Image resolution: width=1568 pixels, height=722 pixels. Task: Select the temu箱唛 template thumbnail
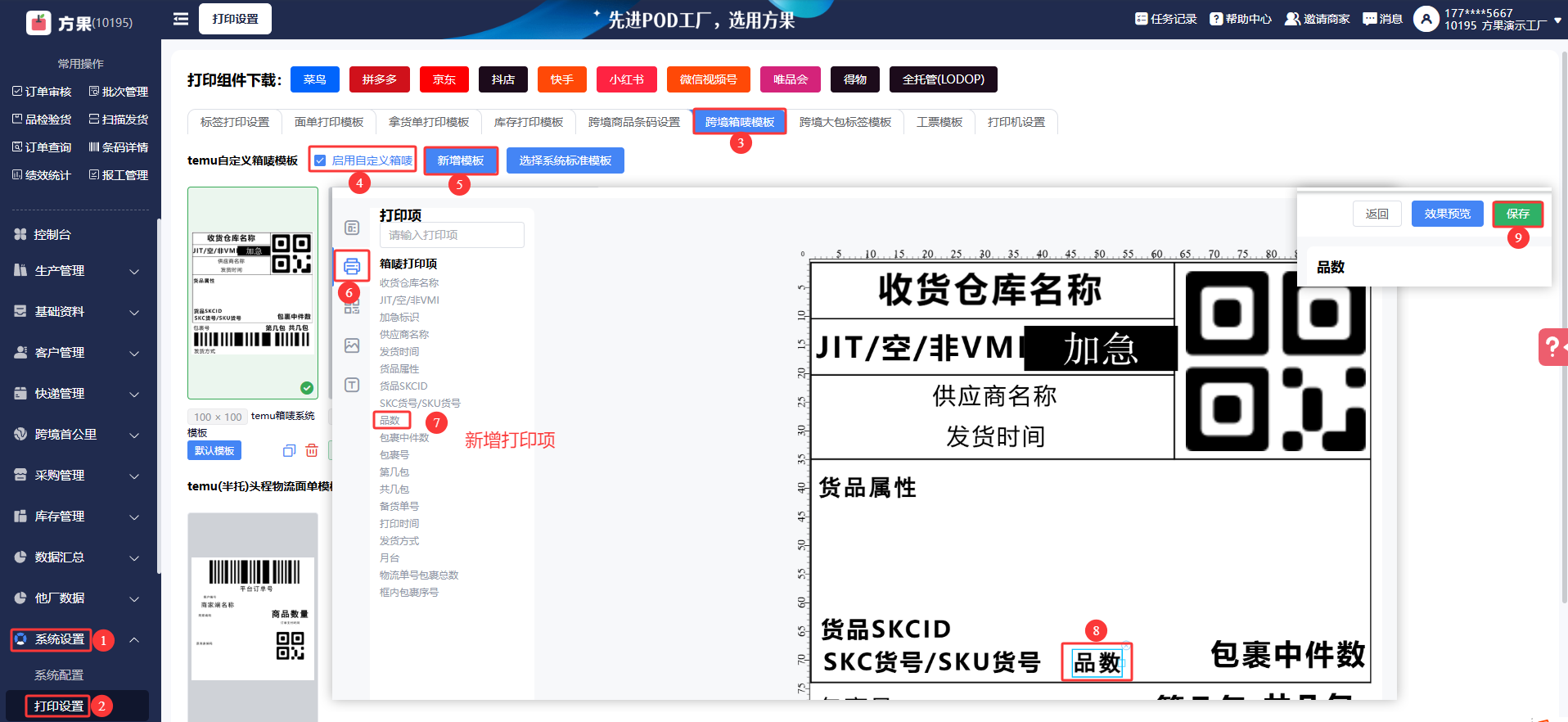tap(253, 292)
